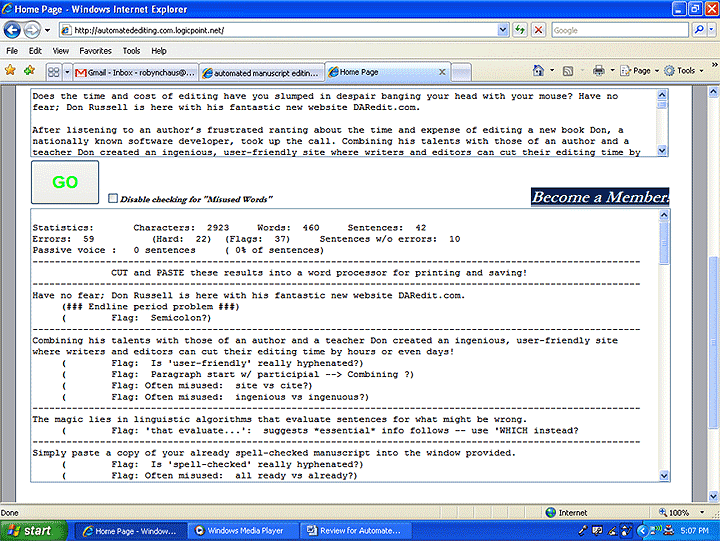Image resolution: width=720 pixels, height=541 pixels.
Task: Click input text area scroll up arrow
Action: [x=662, y=95]
